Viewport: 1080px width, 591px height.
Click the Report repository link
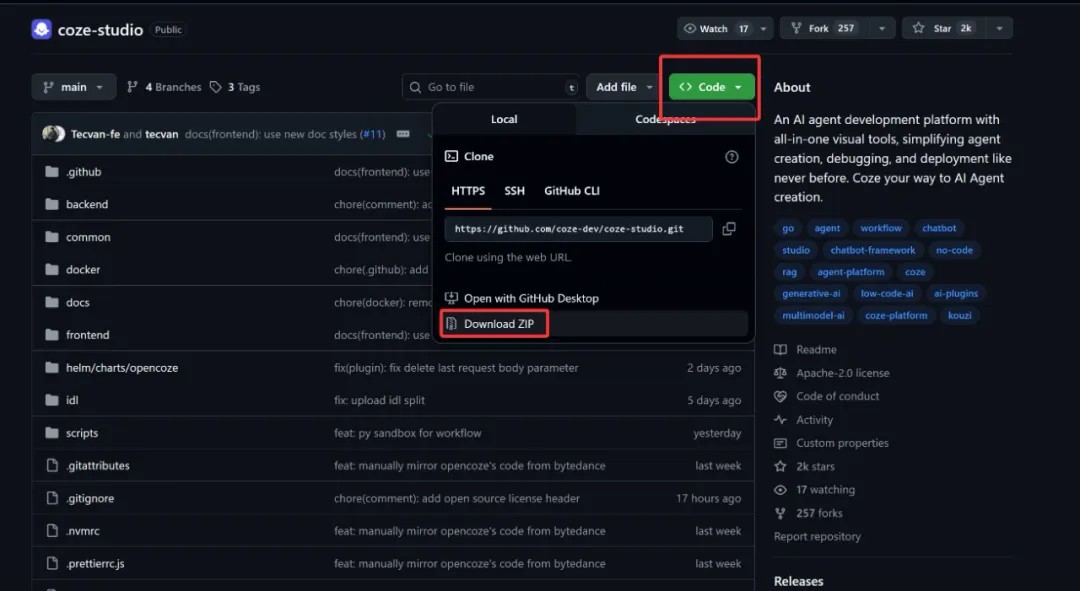click(817, 537)
